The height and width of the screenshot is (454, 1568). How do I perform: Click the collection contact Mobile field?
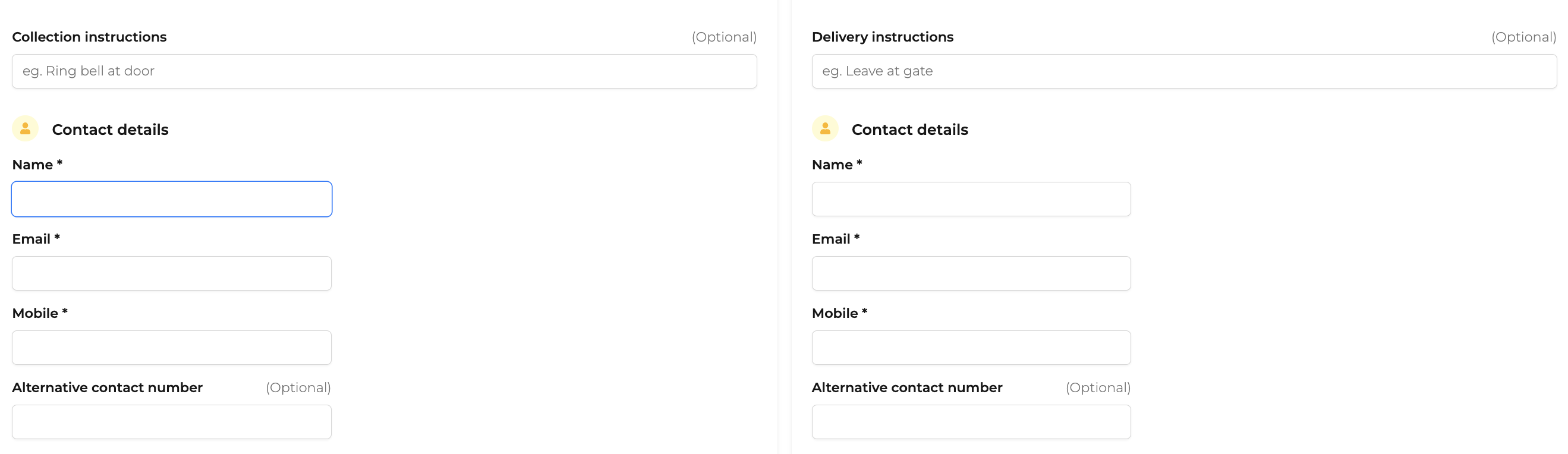tap(172, 348)
